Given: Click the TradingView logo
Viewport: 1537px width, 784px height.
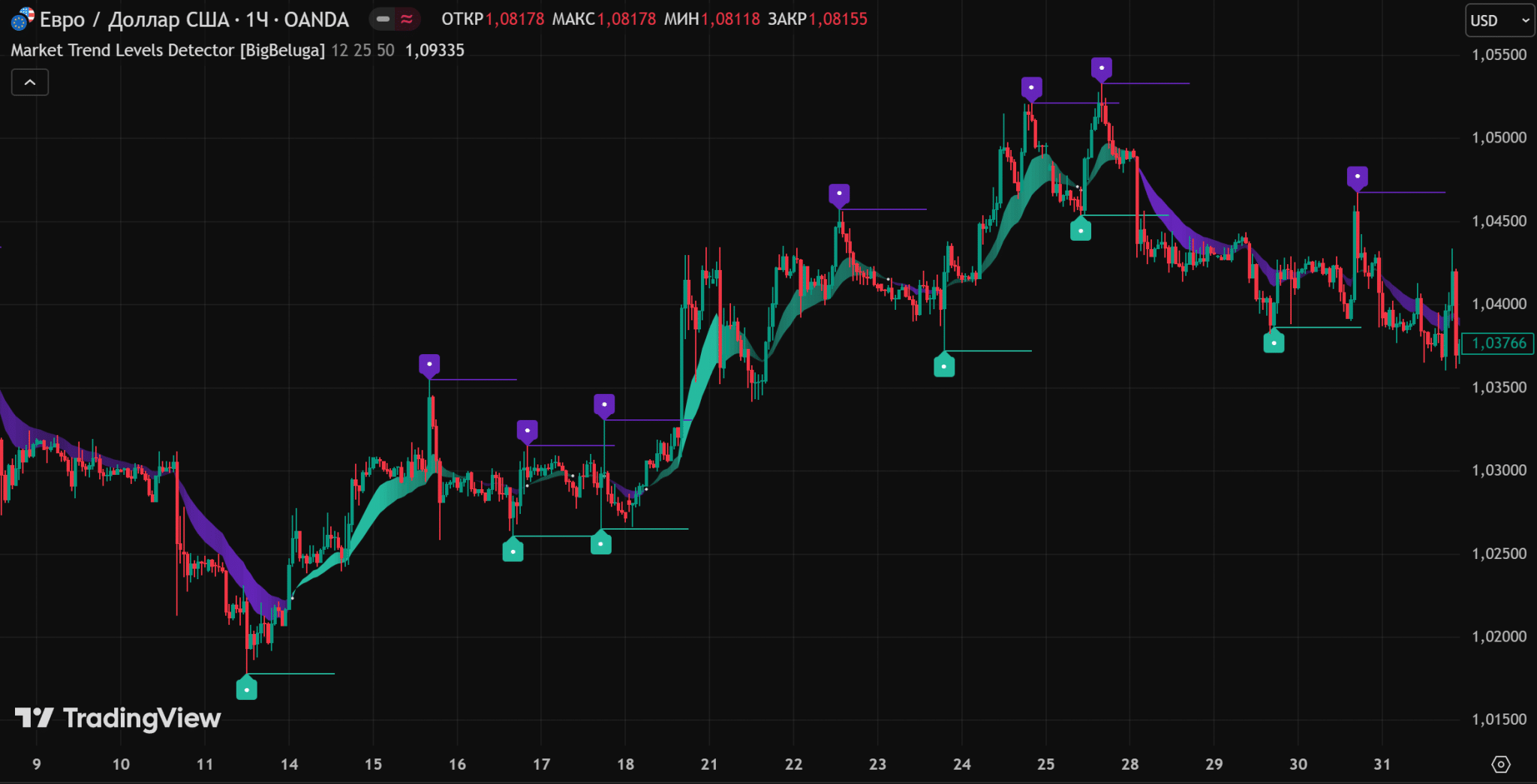Looking at the screenshot, I should coord(118,718).
